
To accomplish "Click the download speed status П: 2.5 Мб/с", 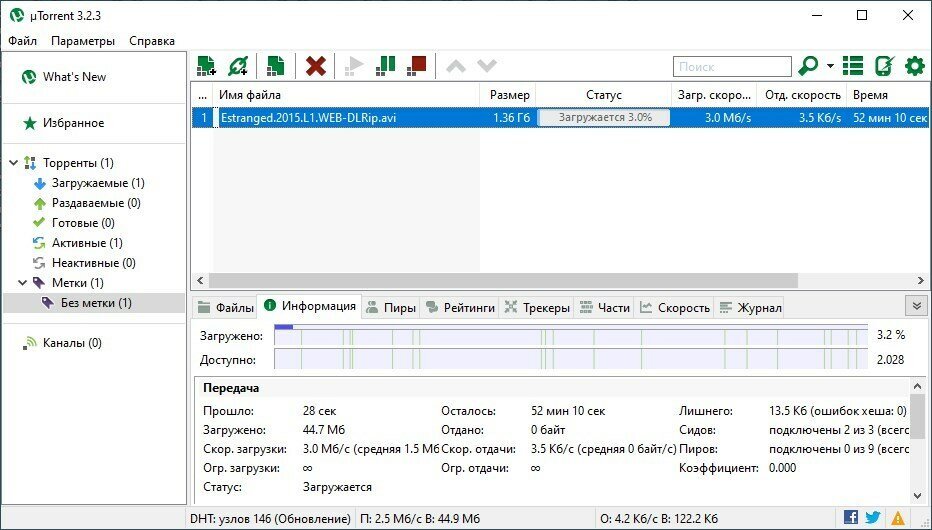I will [419, 519].
